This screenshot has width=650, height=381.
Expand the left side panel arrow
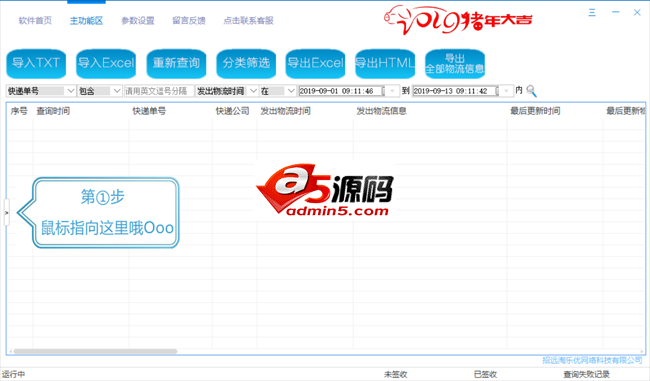[6, 213]
